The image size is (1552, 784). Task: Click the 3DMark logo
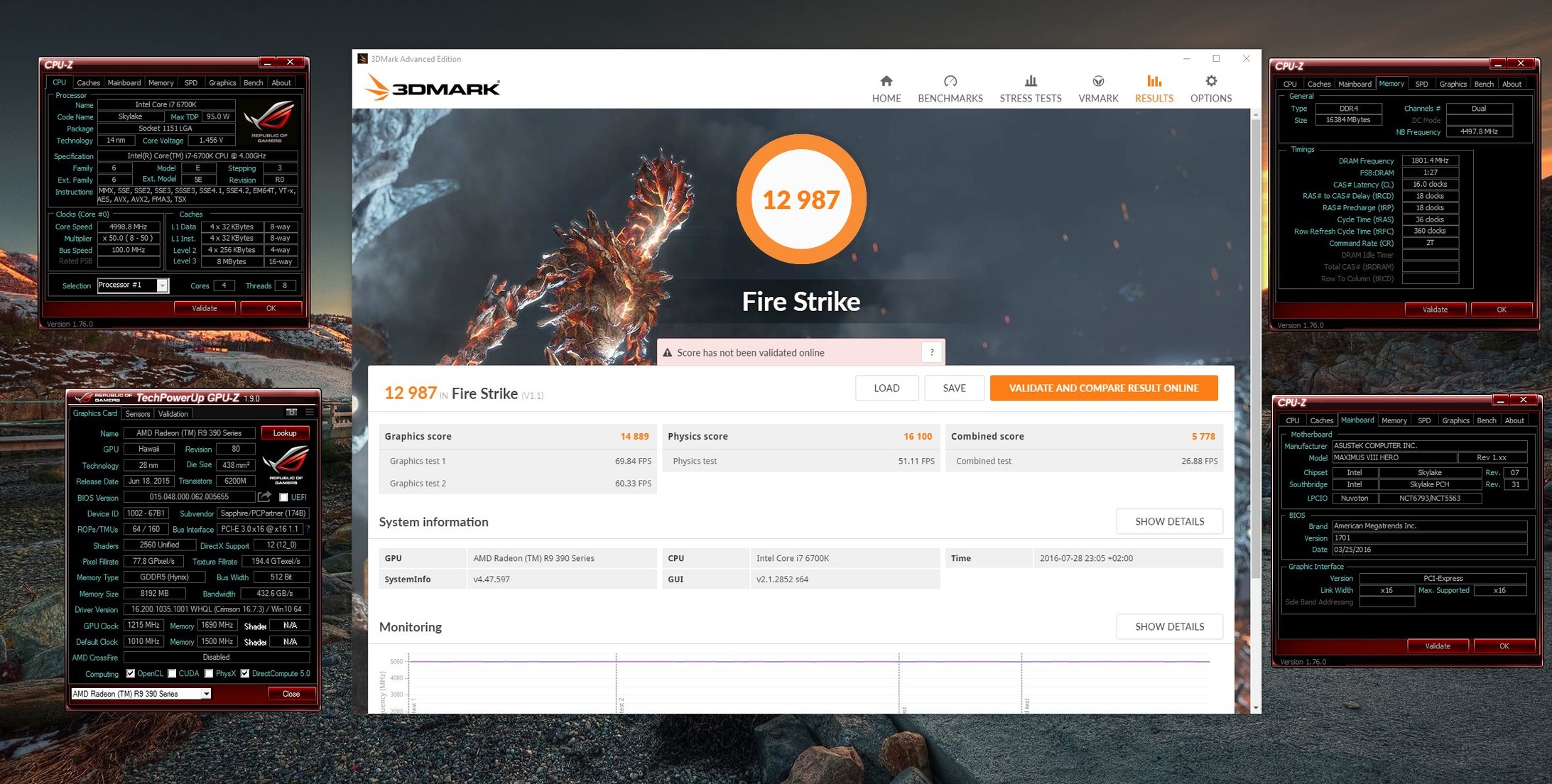[433, 88]
